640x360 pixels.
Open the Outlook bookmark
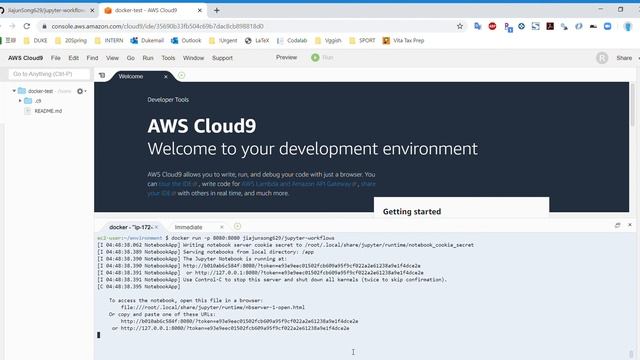coord(186,40)
